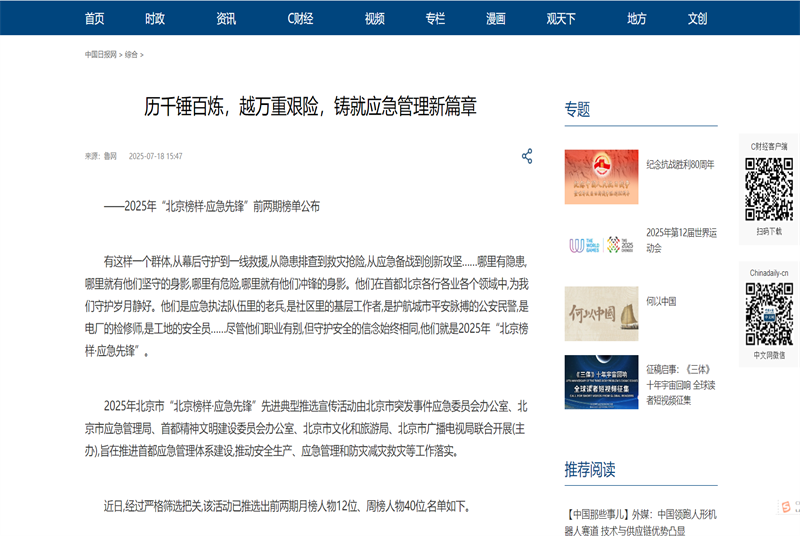
Task: Select 观天下 in the top menu
Action: (561, 18)
